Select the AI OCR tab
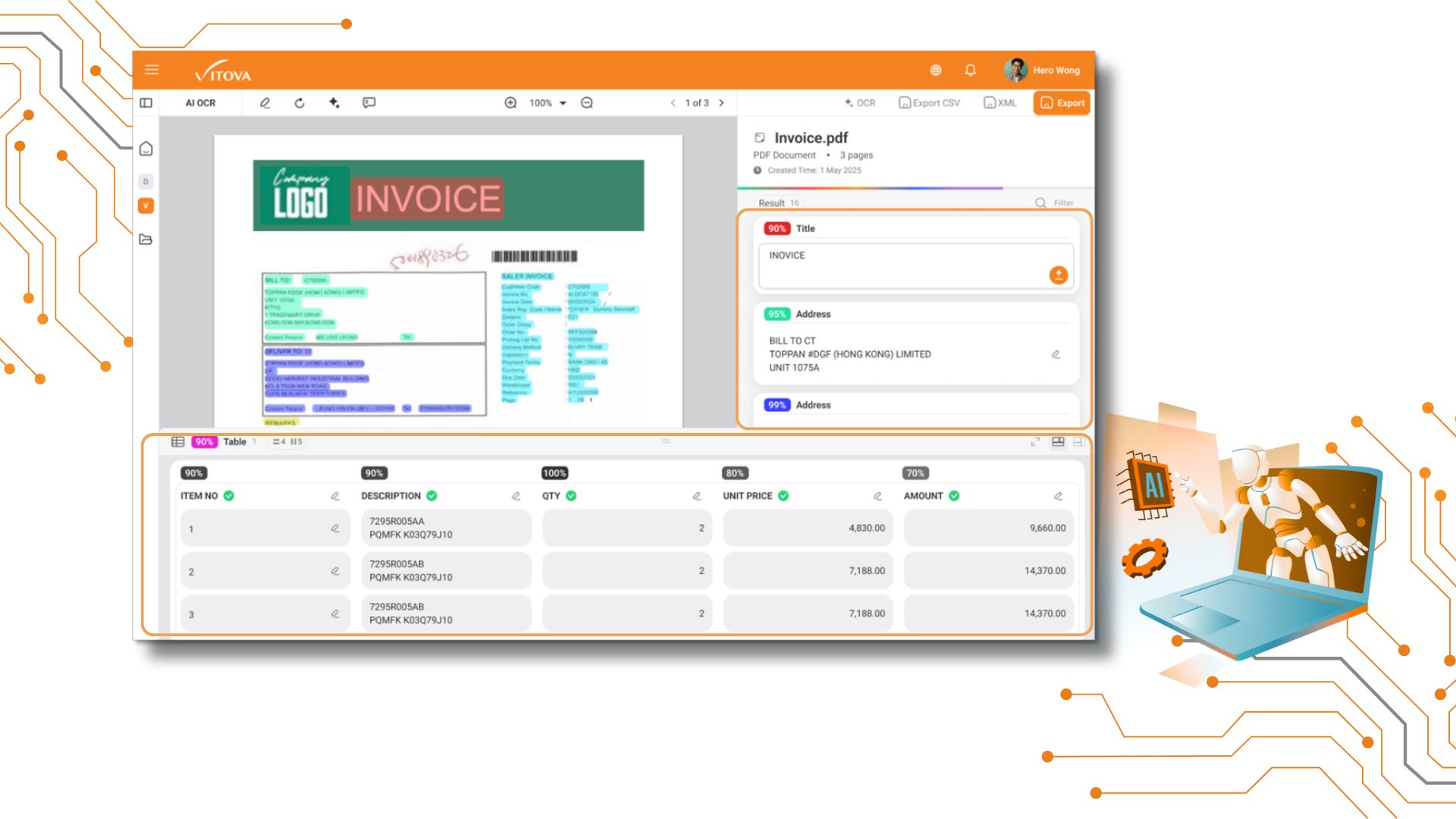Viewport: 1456px width, 819px height. click(x=200, y=102)
